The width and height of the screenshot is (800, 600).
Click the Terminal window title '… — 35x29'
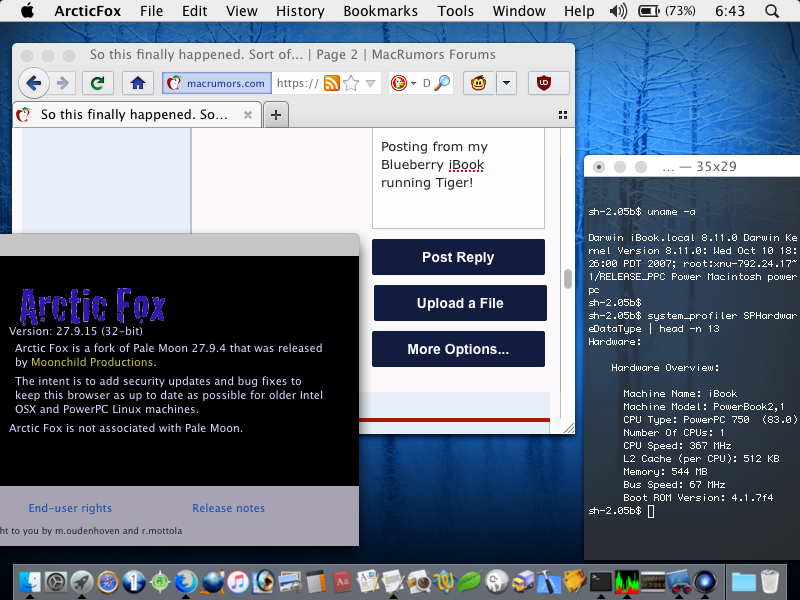click(699, 167)
